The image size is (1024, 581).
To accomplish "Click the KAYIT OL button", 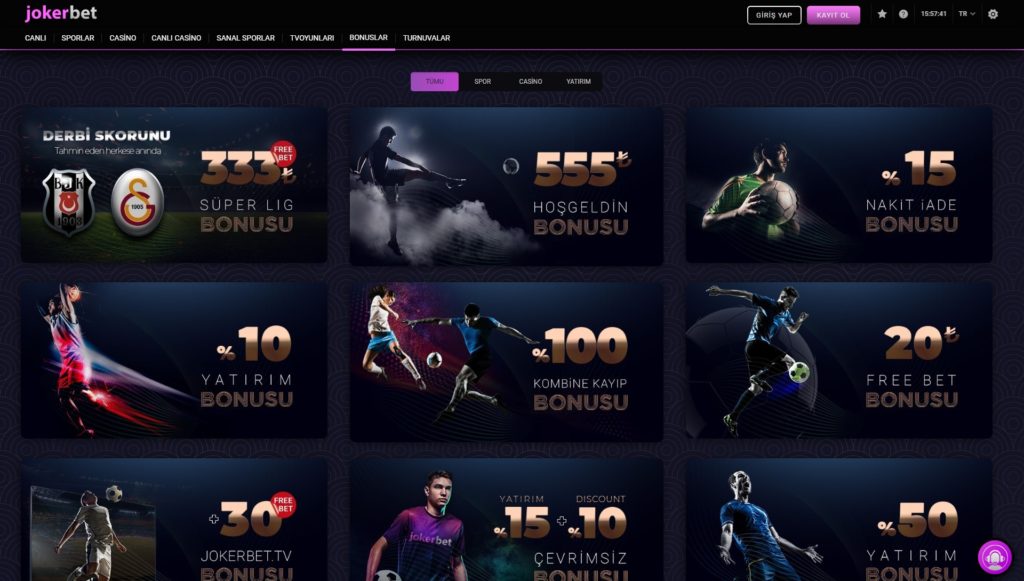I will tap(833, 15).
